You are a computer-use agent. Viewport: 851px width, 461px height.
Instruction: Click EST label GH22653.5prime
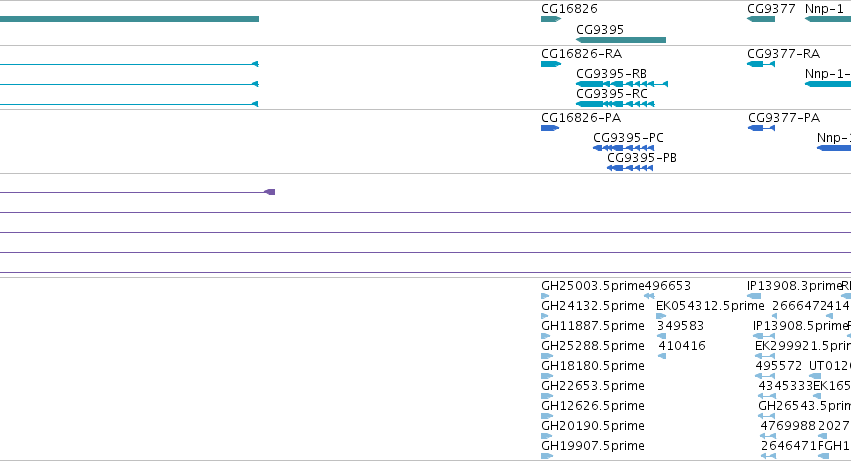[x=593, y=386]
